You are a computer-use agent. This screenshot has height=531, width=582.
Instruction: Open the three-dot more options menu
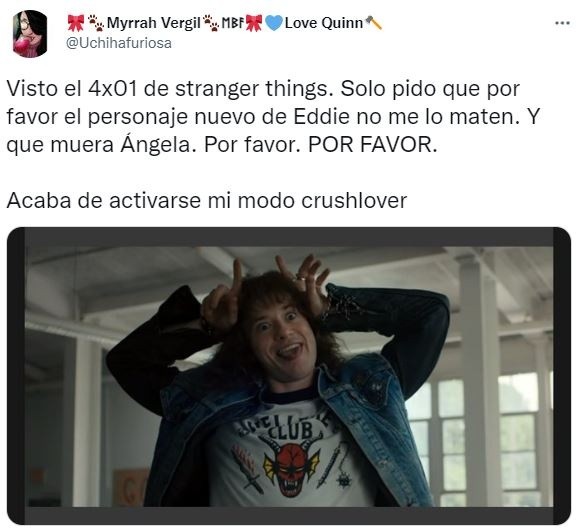pos(562,23)
